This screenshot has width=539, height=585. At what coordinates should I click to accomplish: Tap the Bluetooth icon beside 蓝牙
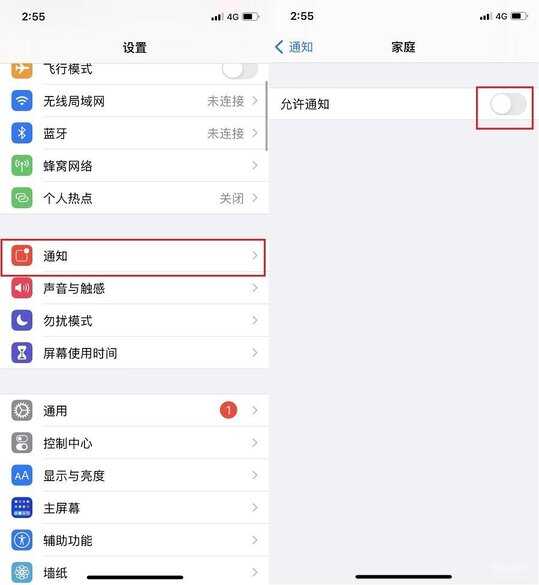pyautogui.click(x=22, y=133)
